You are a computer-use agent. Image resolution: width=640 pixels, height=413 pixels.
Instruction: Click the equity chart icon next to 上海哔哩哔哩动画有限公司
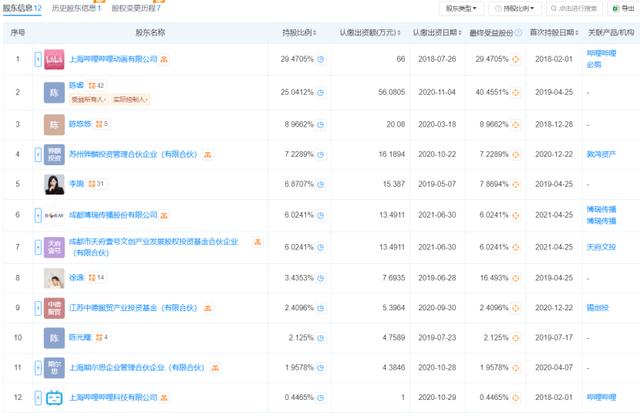tap(164, 60)
